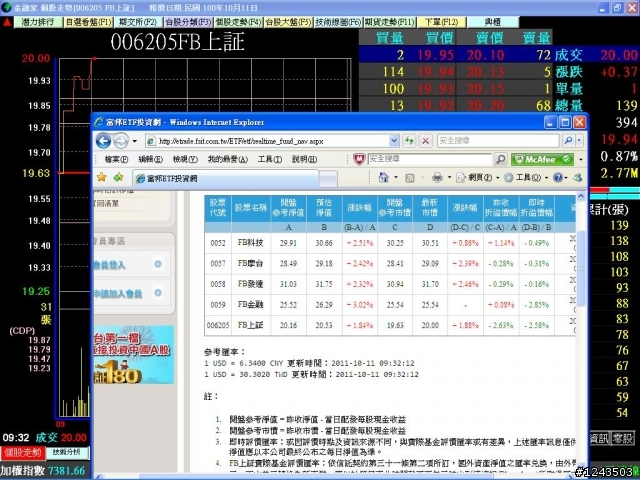This screenshot has width=640, height=480.
Task: Click the 申請加入會員 sidebar link
Action: click(118, 294)
